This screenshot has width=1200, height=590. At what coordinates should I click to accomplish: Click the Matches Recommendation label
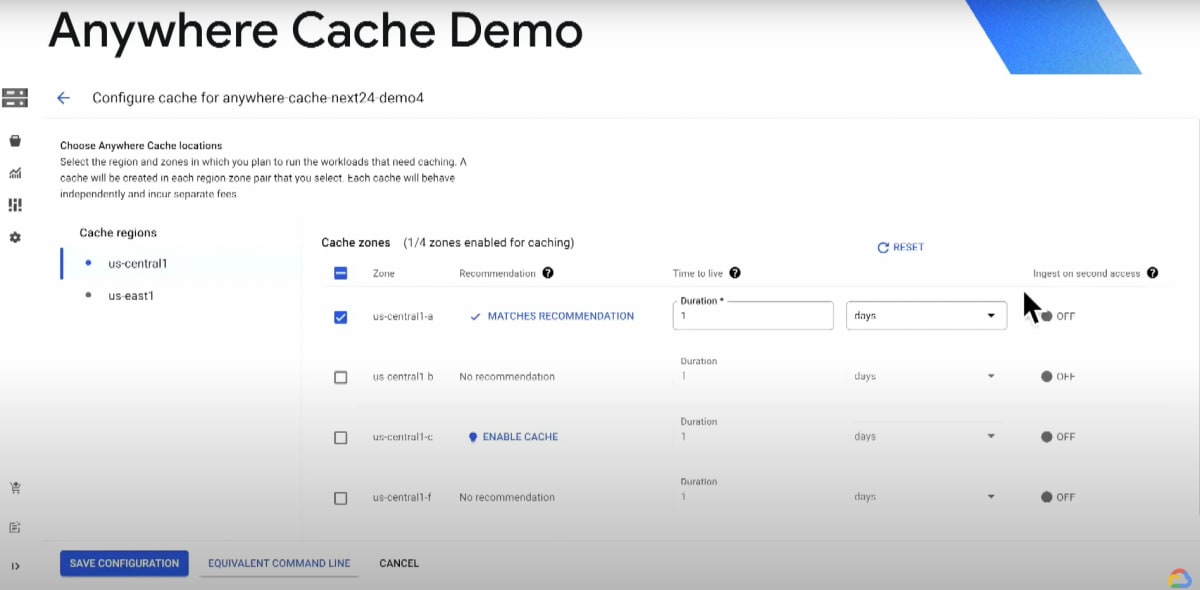tap(560, 316)
